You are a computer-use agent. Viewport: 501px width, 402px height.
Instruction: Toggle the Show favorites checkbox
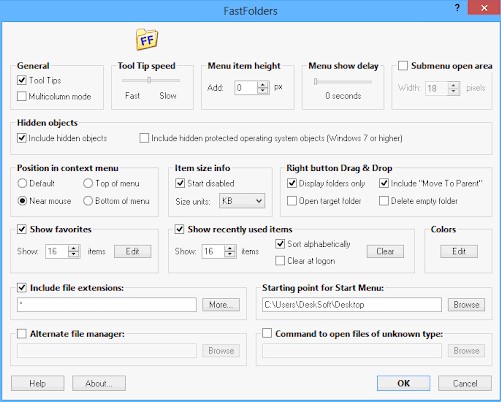(x=22, y=229)
